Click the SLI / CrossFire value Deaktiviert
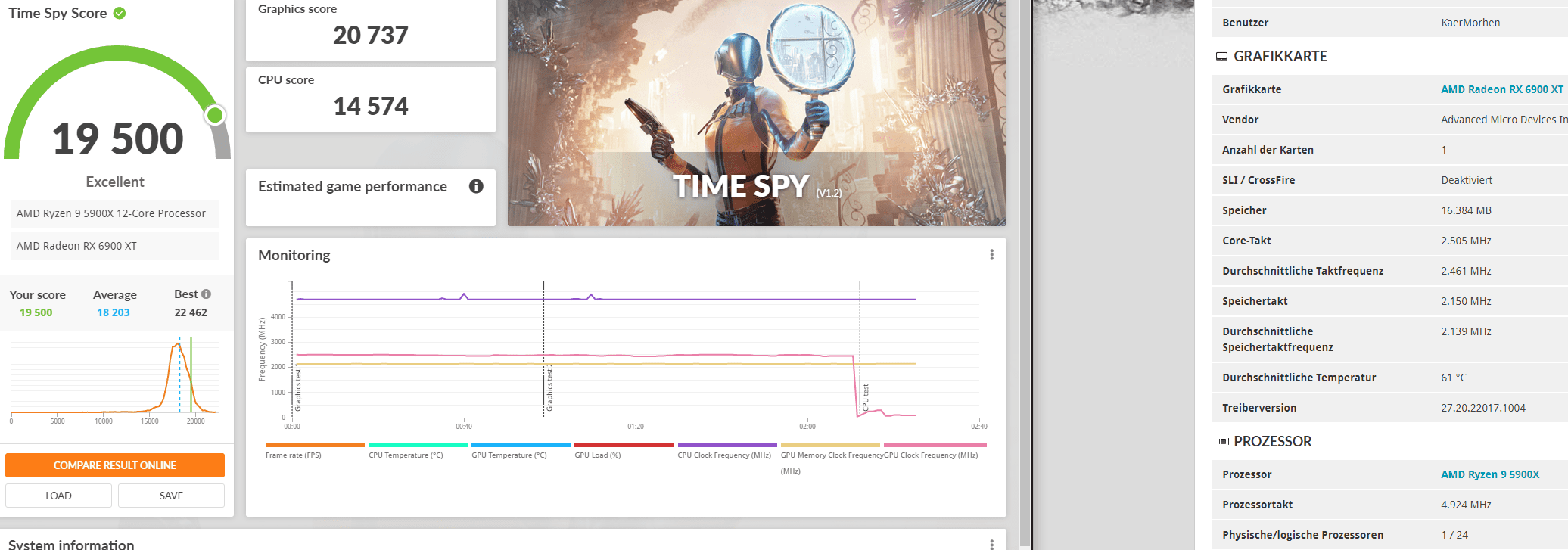This screenshot has width=1568, height=550. click(x=1467, y=180)
